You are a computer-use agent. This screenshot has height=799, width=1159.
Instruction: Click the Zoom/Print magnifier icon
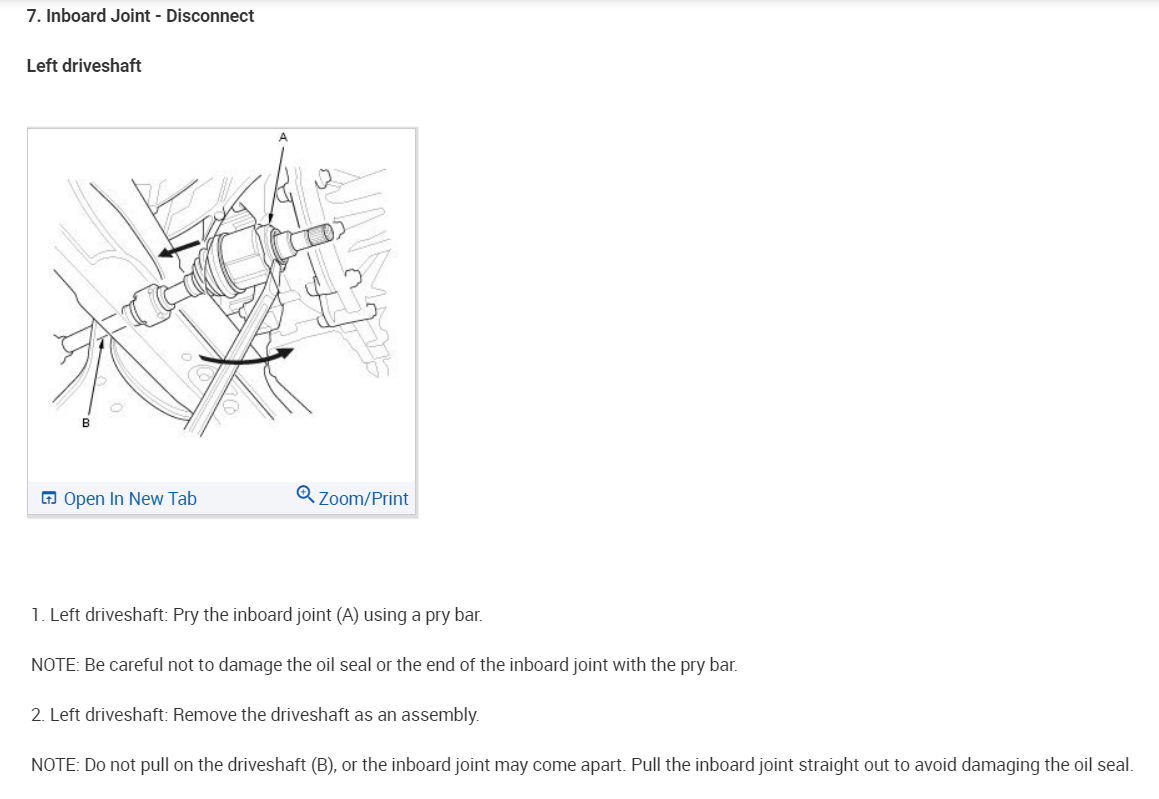click(x=305, y=494)
